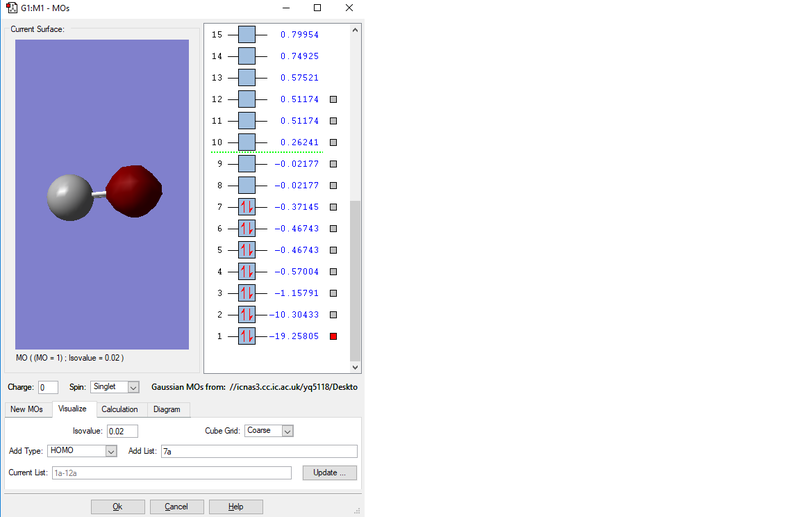This screenshot has height=517, width=800.
Task: Click the gray carbon atom in surface view
Action: click(x=70, y=198)
